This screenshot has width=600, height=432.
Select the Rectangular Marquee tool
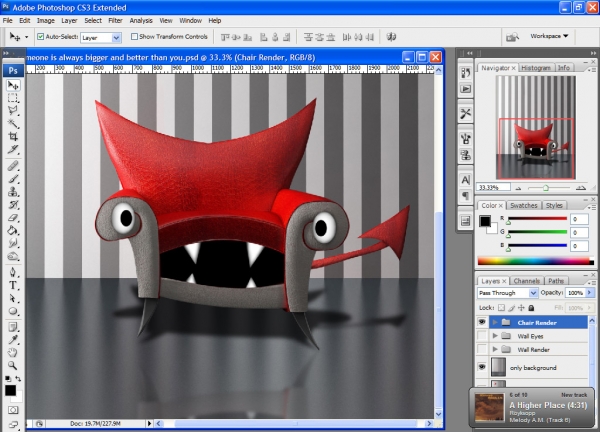point(13,98)
